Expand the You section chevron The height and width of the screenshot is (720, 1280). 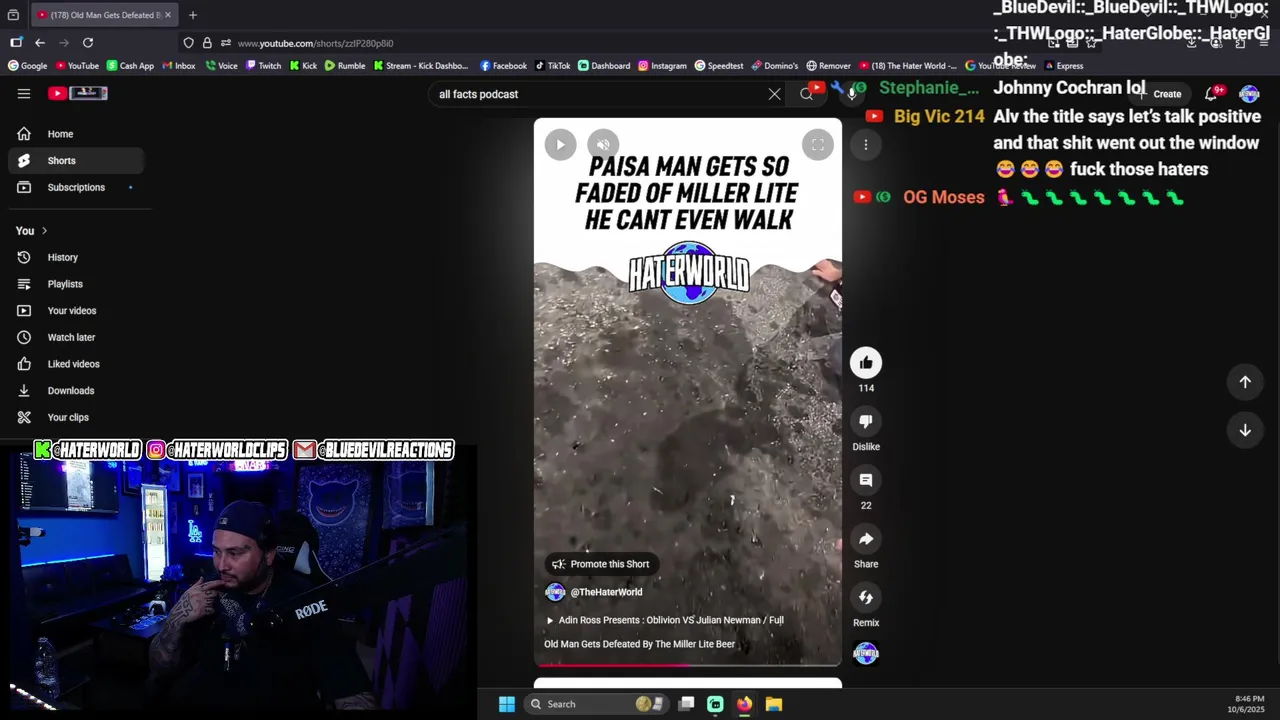(x=44, y=231)
